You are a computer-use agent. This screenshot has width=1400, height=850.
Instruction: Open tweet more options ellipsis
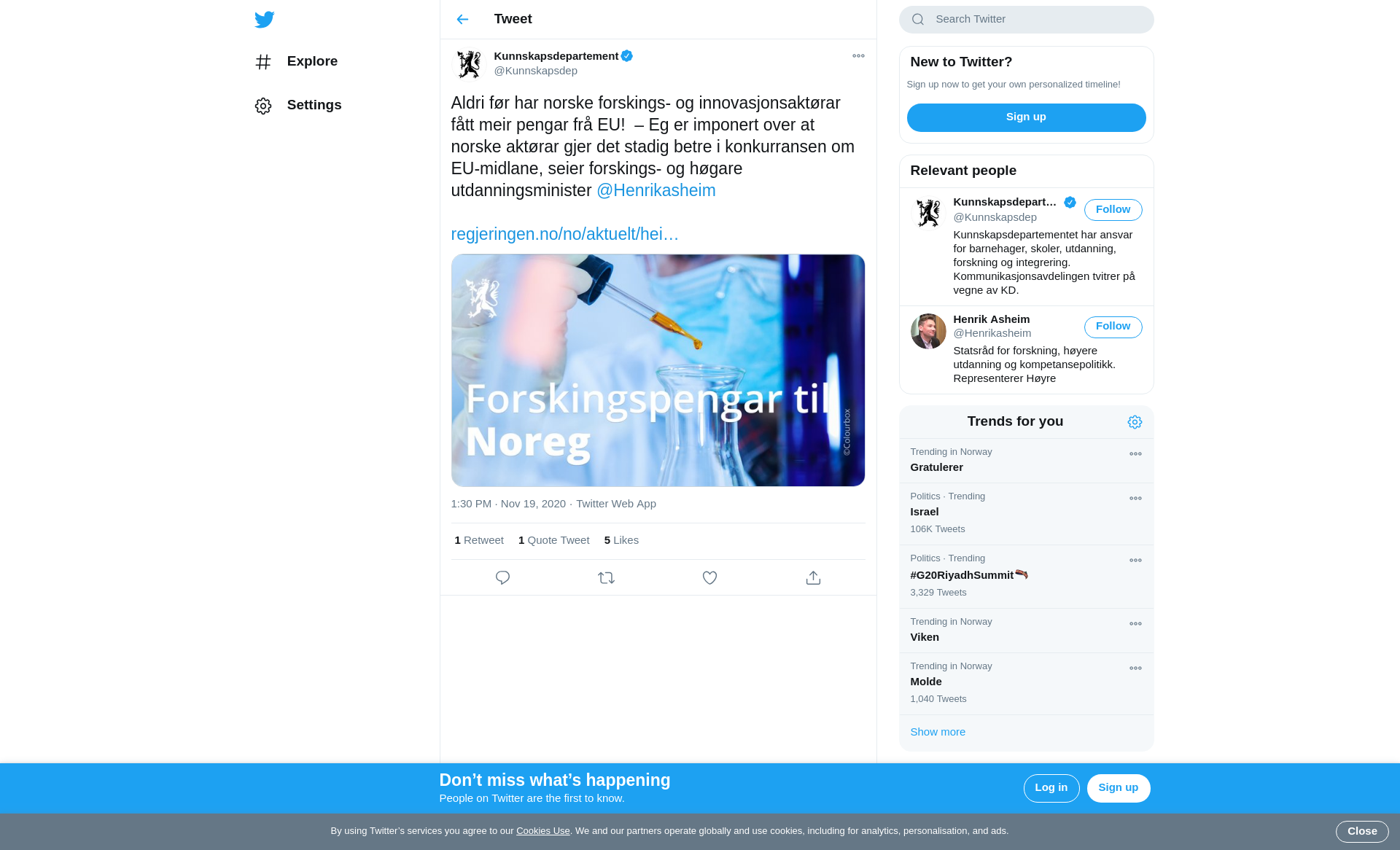(858, 56)
